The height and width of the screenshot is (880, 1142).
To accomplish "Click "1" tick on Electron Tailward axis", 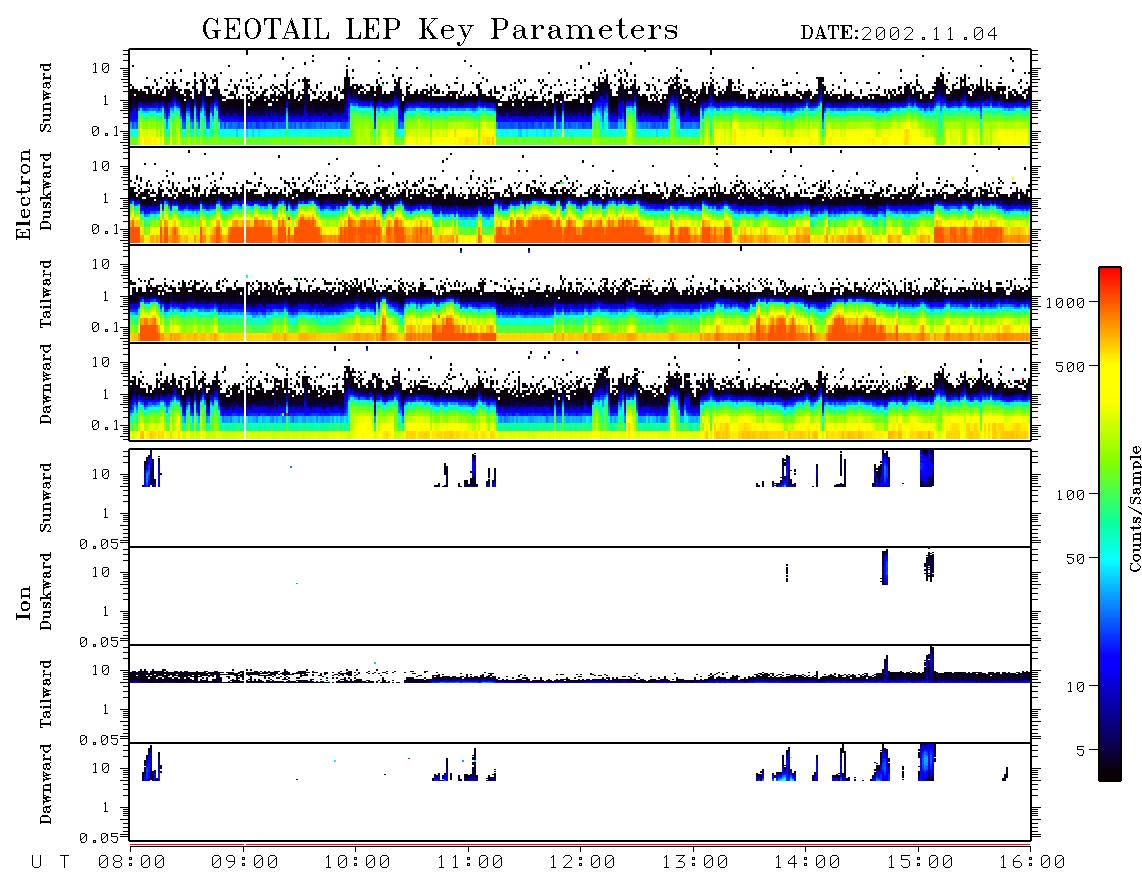I will (x=106, y=296).
